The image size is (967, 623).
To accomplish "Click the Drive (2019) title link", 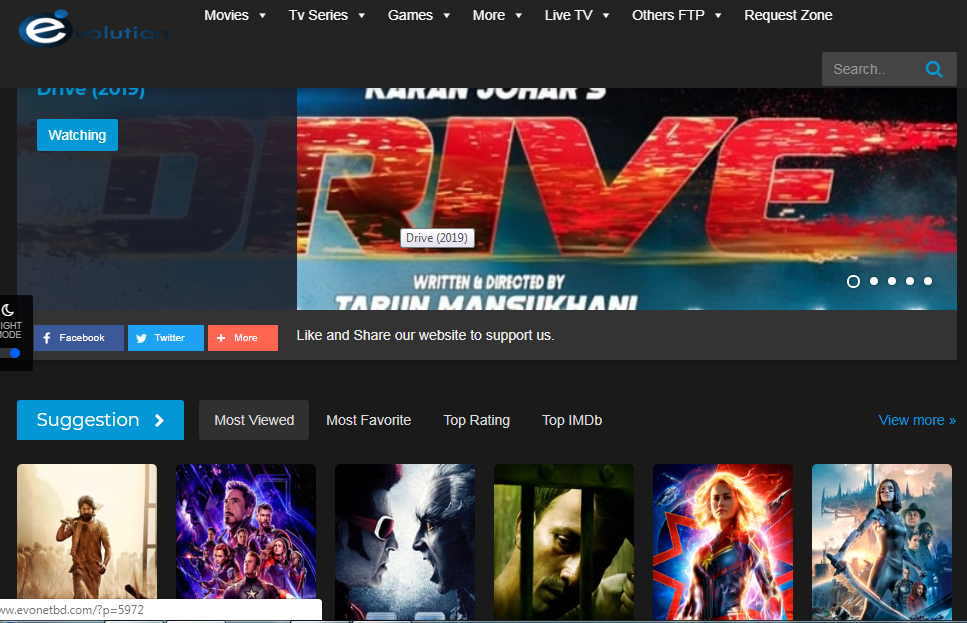I will (x=91, y=92).
